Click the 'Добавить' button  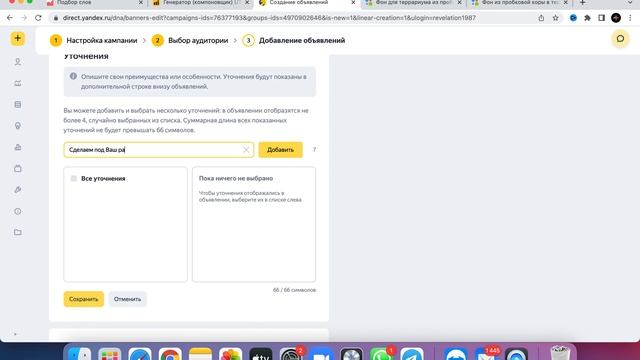(280, 150)
